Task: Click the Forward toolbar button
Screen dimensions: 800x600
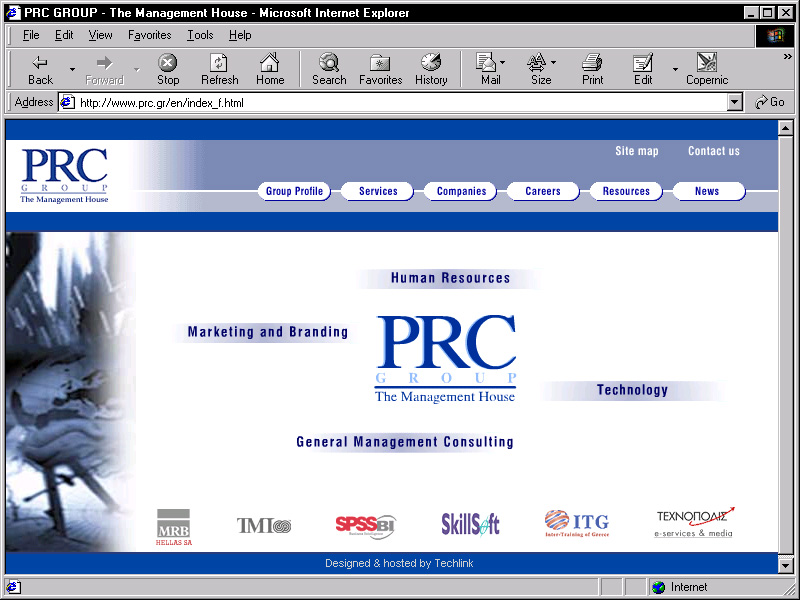Action: click(x=105, y=70)
